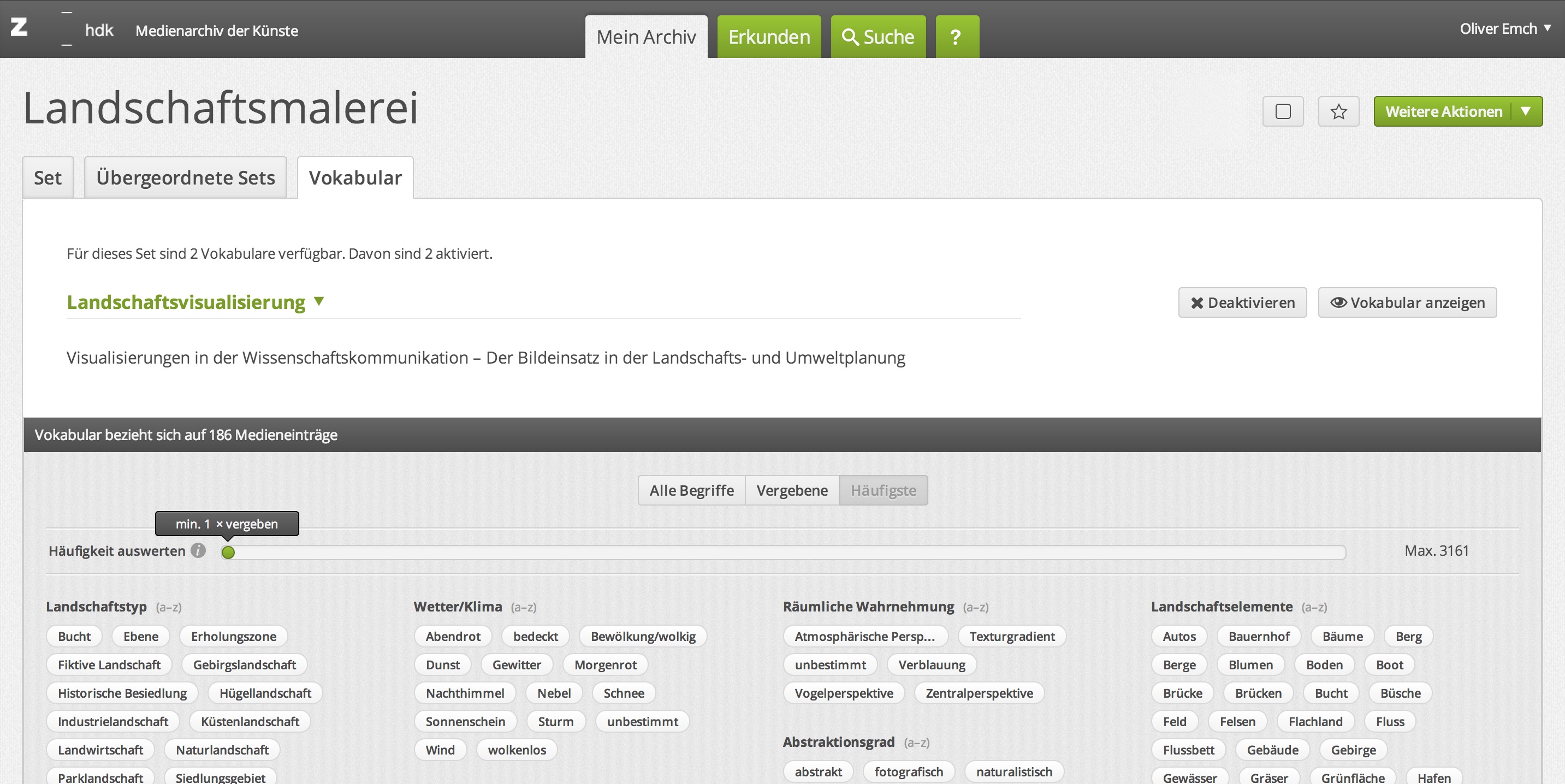1565x784 pixels.
Task: Sort Landschaftstyp terms via a–z link
Action: pos(168,607)
